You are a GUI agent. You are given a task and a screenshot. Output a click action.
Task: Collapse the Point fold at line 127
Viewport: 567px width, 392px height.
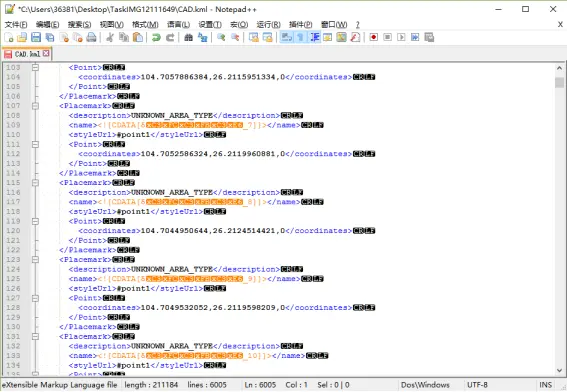tap(35, 298)
